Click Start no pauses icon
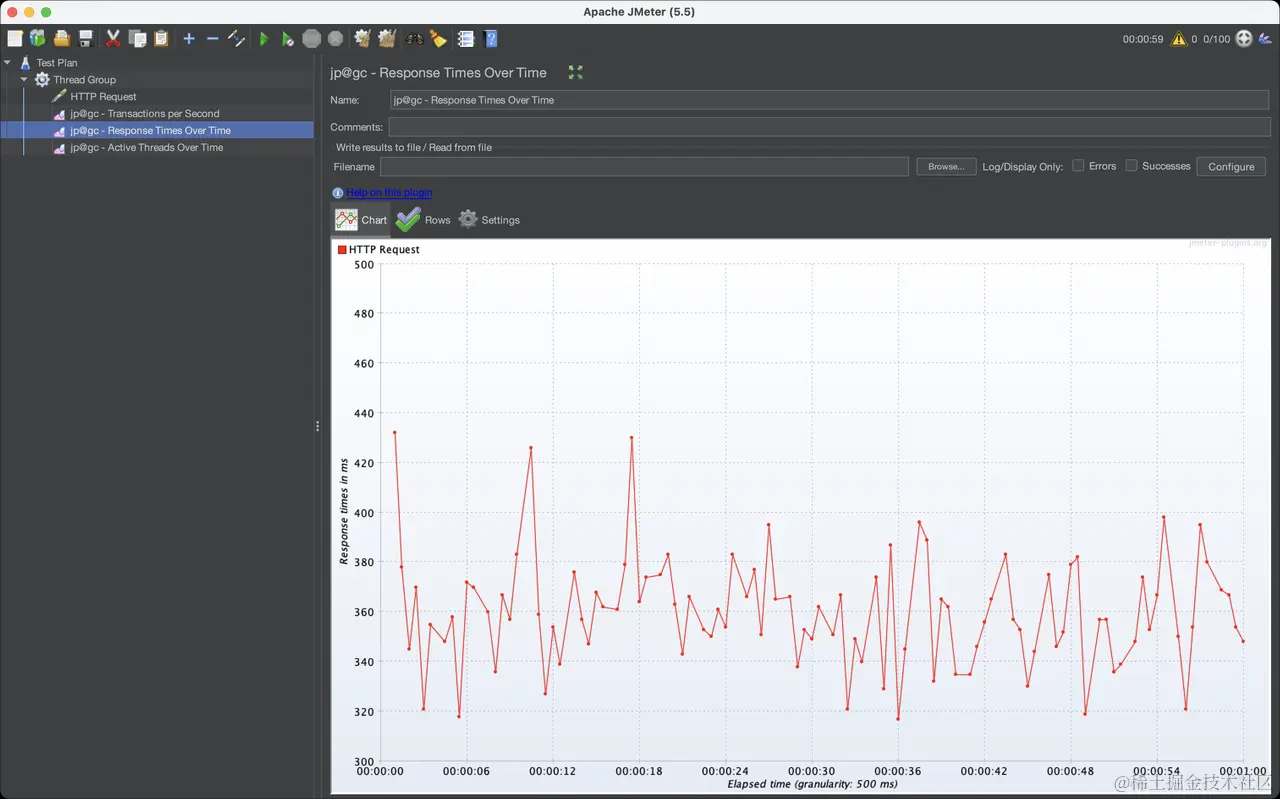The height and width of the screenshot is (799, 1280). [288, 39]
